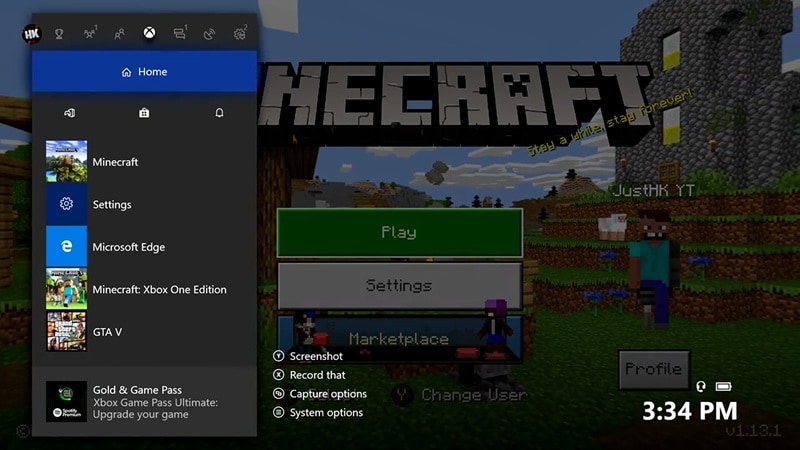This screenshot has height=450, width=800.
Task: Launch GTA V from the list
Action: coord(144,332)
